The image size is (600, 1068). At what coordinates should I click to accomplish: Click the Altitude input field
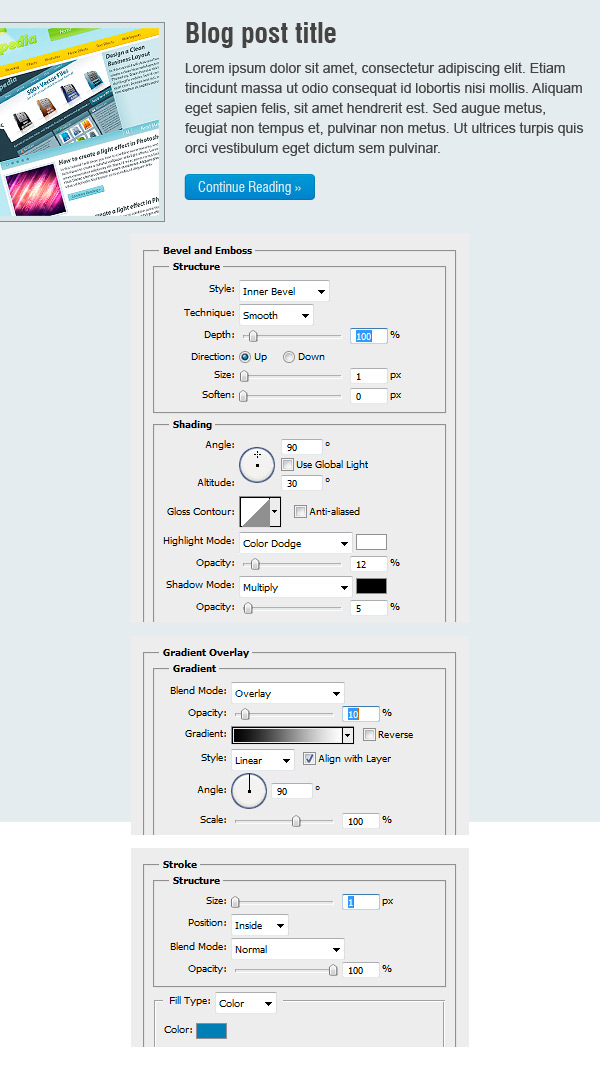pyautogui.click(x=302, y=484)
